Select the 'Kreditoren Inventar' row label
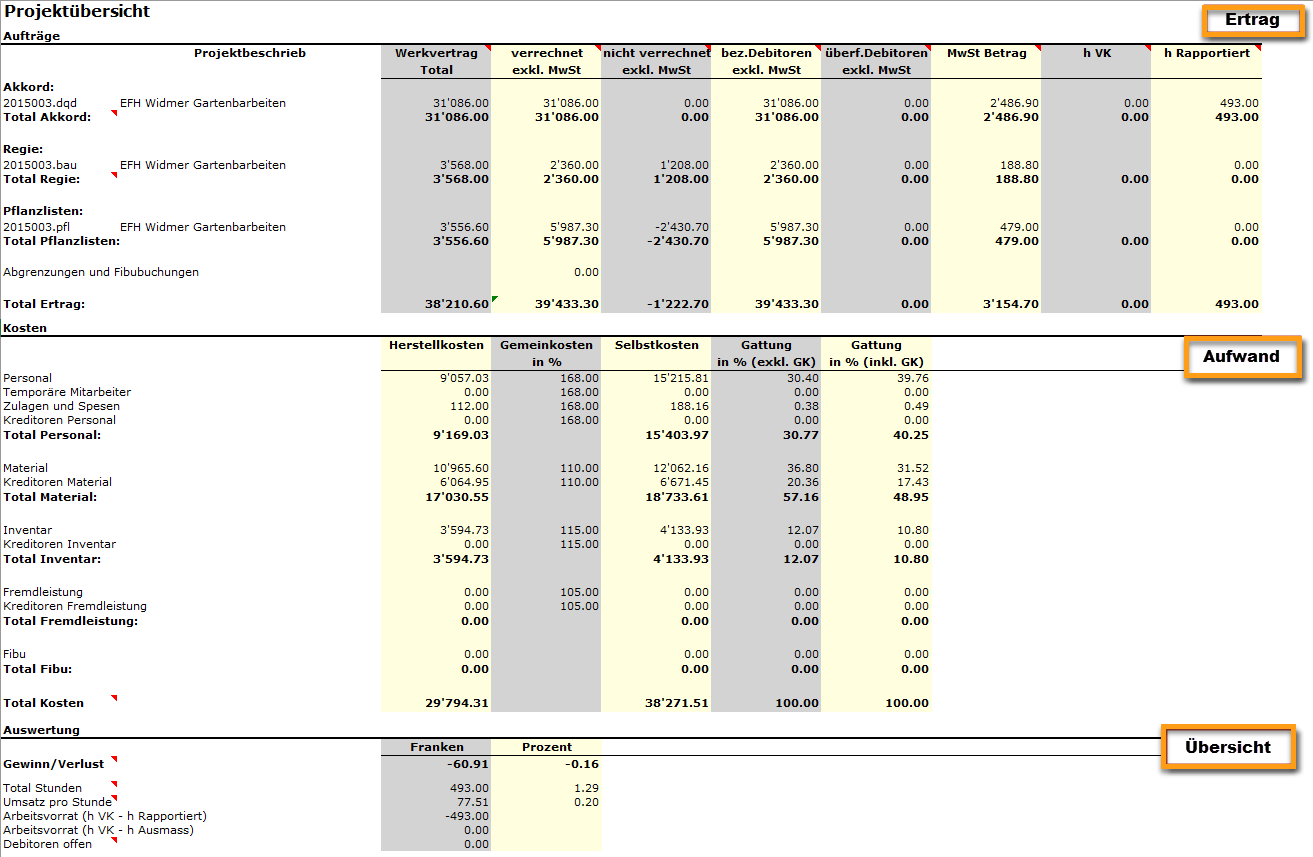The width and height of the screenshot is (1313, 857). tap(60, 544)
